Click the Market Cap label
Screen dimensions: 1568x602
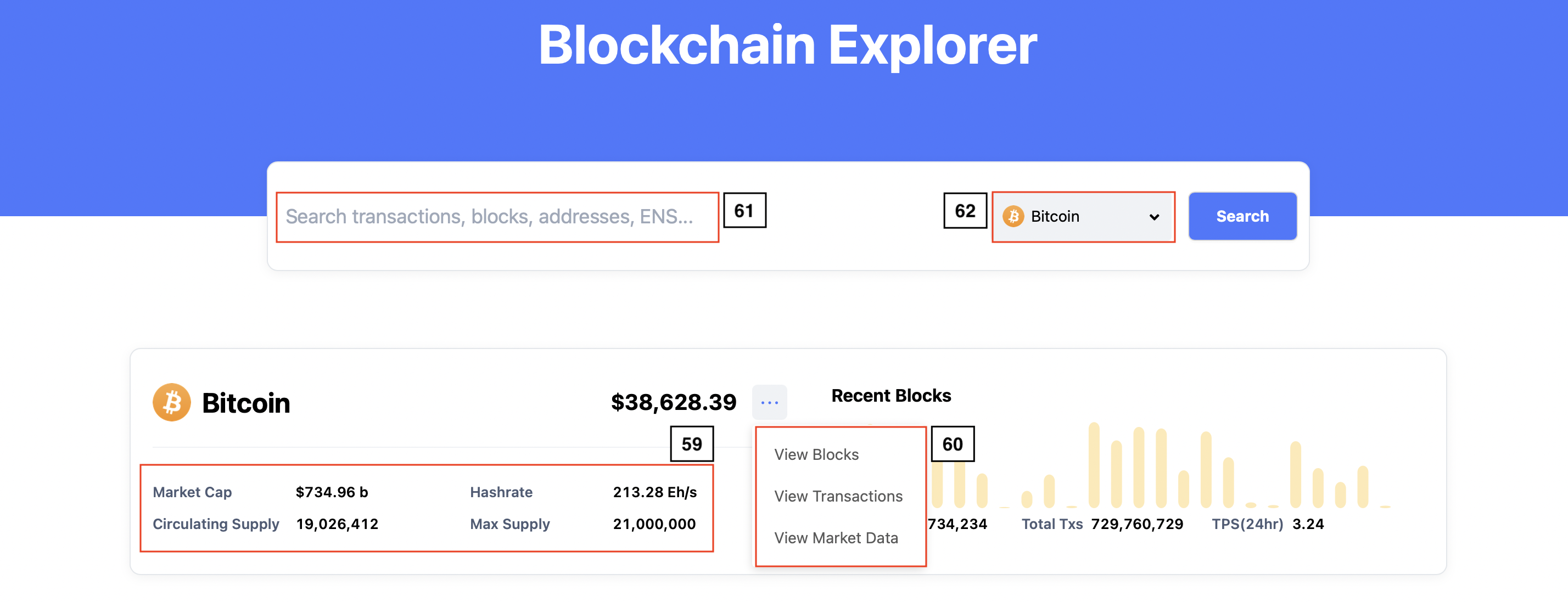point(192,492)
